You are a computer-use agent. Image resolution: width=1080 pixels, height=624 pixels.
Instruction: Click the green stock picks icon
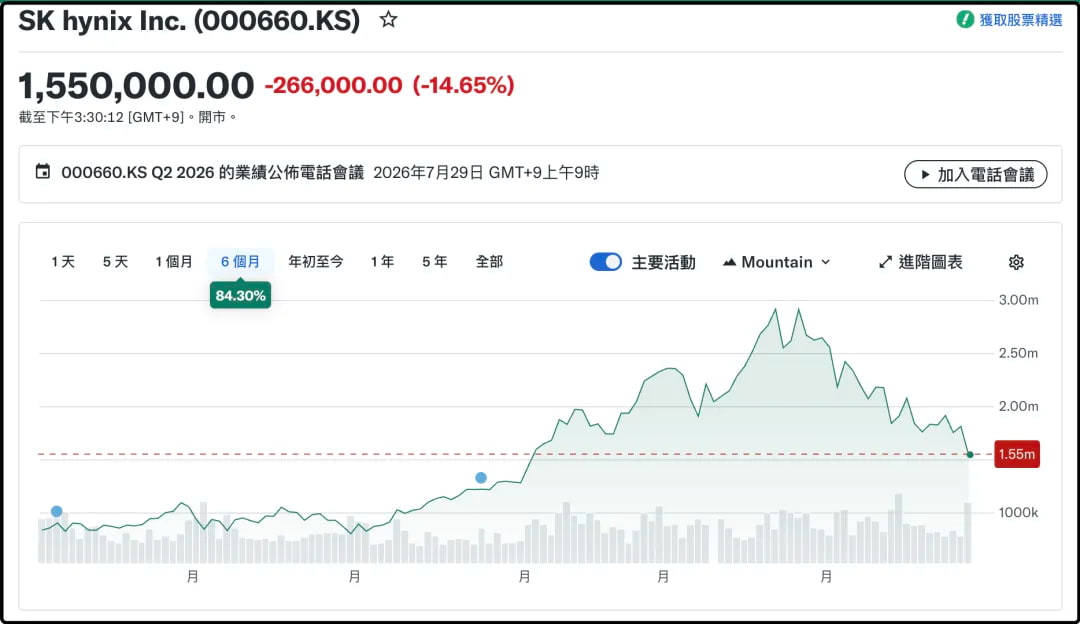(x=965, y=19)
